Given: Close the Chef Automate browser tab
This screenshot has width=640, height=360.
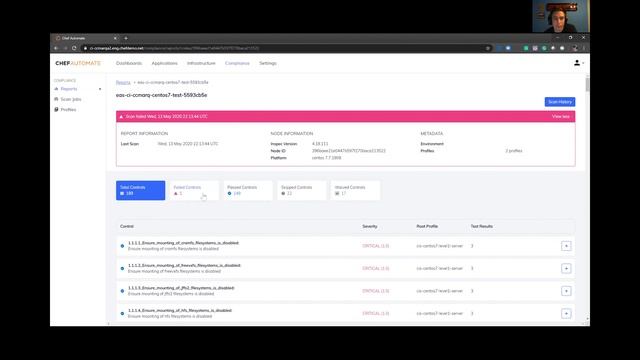Looking at the screenshot, I should click(115, 38).
